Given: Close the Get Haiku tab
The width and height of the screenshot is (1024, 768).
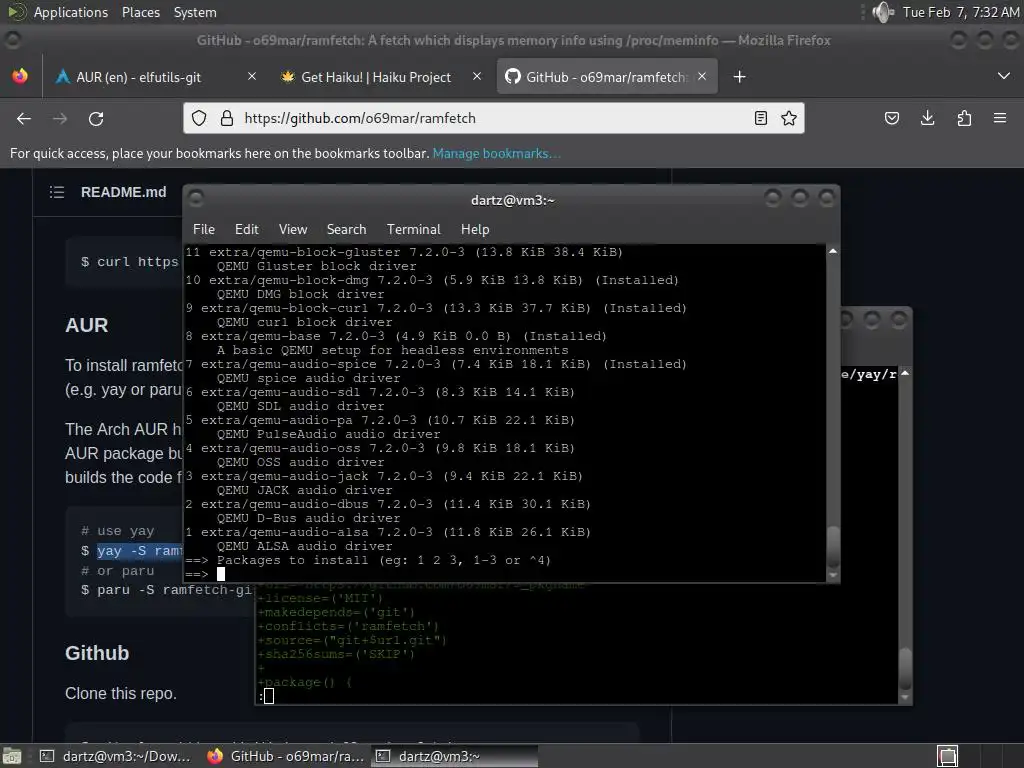Looking at the screenshot, I should [x=477, y=76].
